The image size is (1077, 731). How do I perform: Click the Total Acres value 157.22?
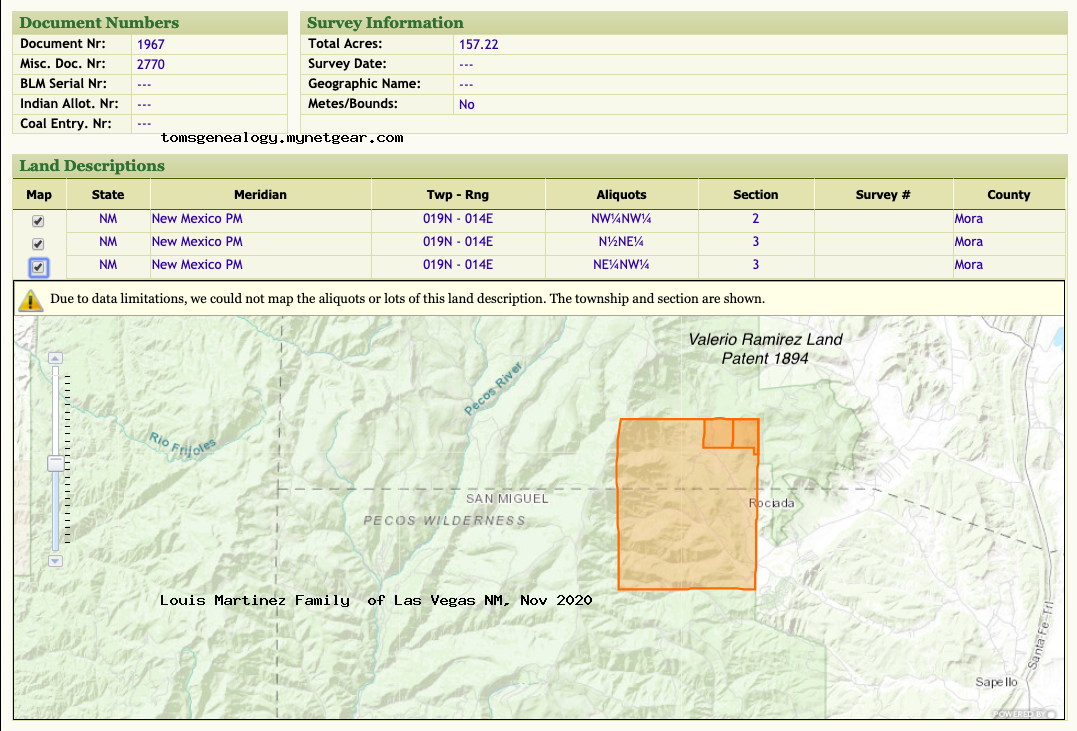(x=478, y=44)
